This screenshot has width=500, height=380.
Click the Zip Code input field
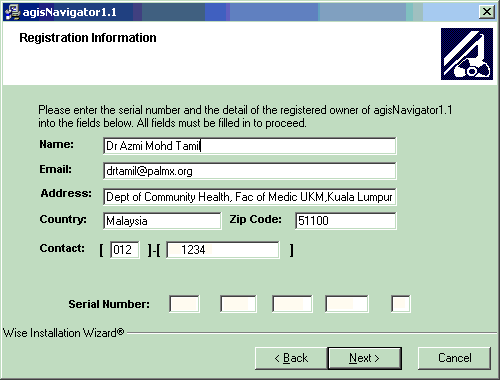click(x=346, y=221)
